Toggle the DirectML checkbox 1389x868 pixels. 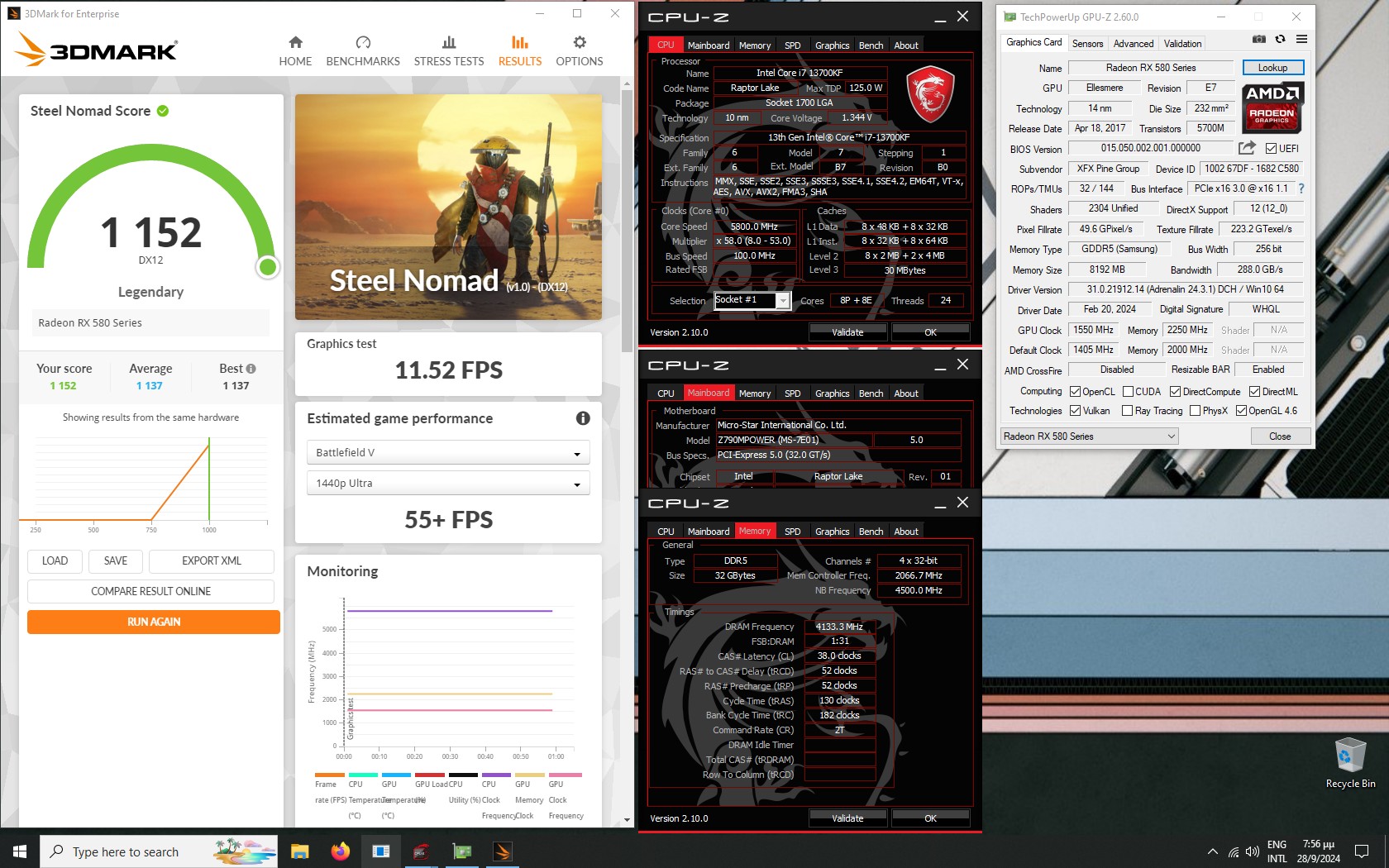1254,392
